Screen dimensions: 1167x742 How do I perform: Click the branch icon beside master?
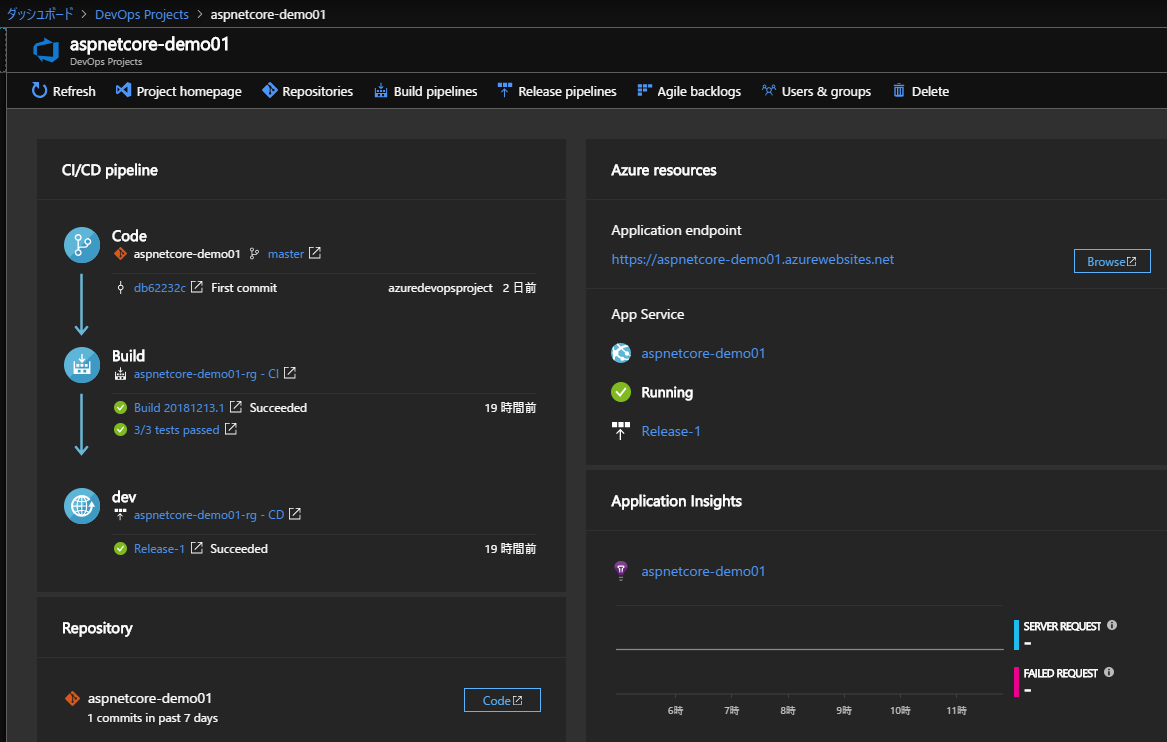pyautogui.click(x=255, y=254)
